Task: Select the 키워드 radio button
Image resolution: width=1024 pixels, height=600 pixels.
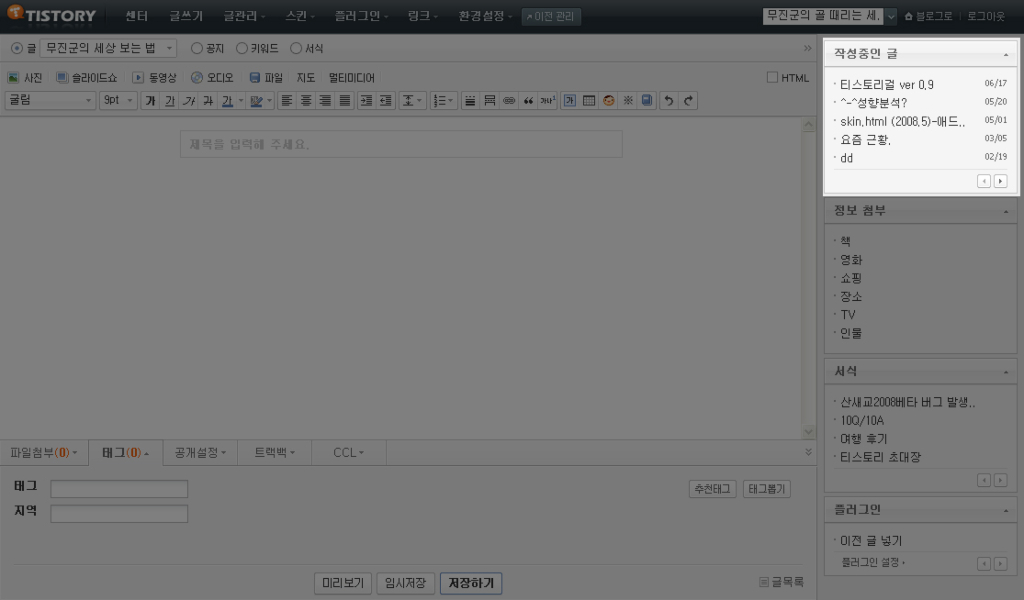Action: click(242, 48)
